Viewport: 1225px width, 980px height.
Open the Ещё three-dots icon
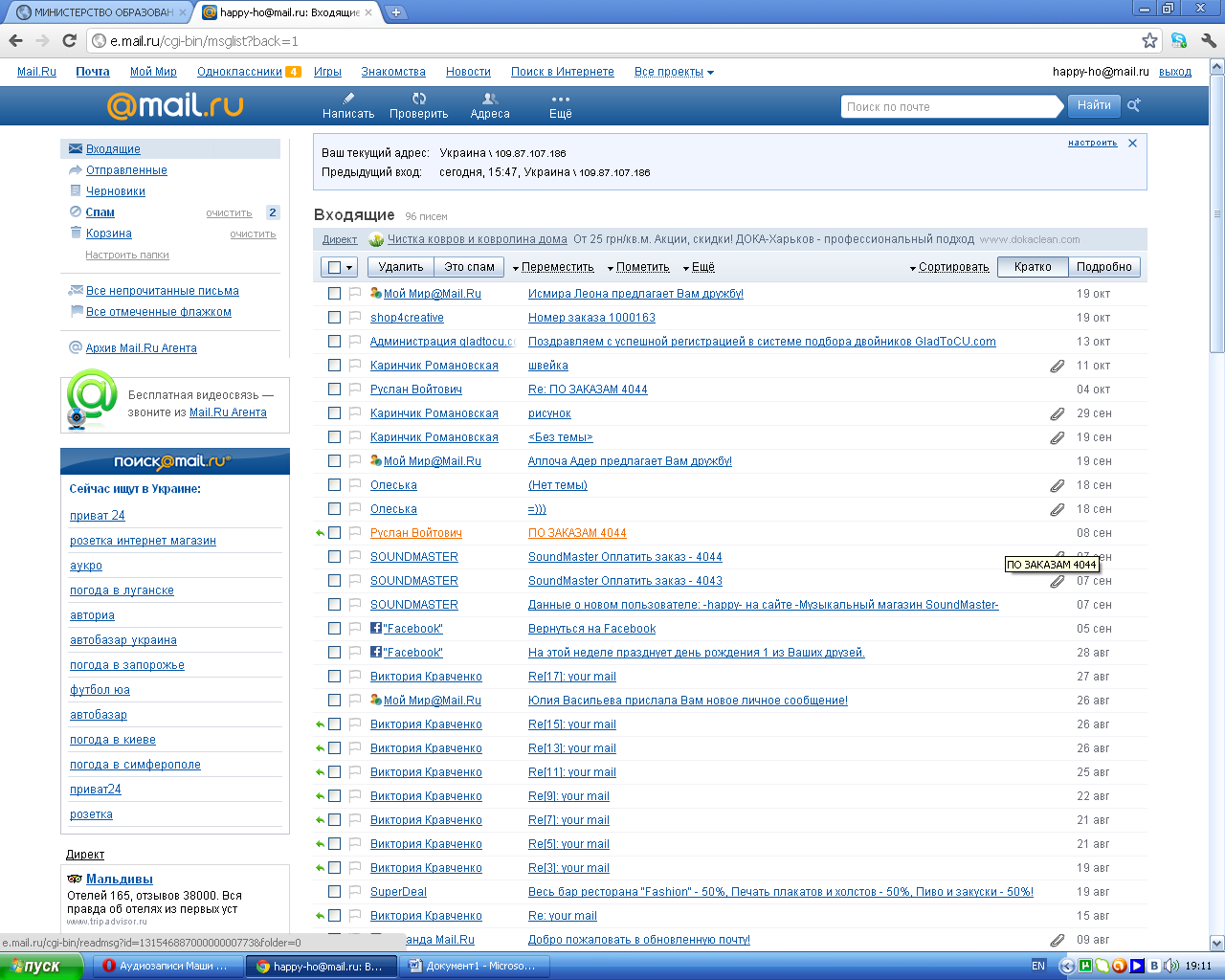pyautogui.click(x=561, y=99)
